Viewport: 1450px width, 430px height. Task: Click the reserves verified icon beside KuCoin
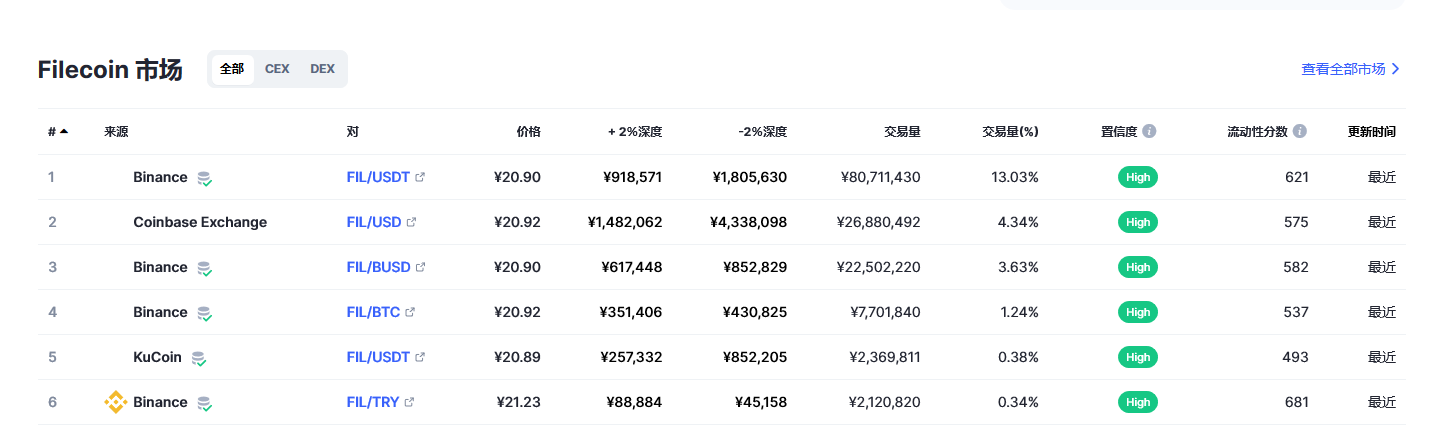(199, 358)
